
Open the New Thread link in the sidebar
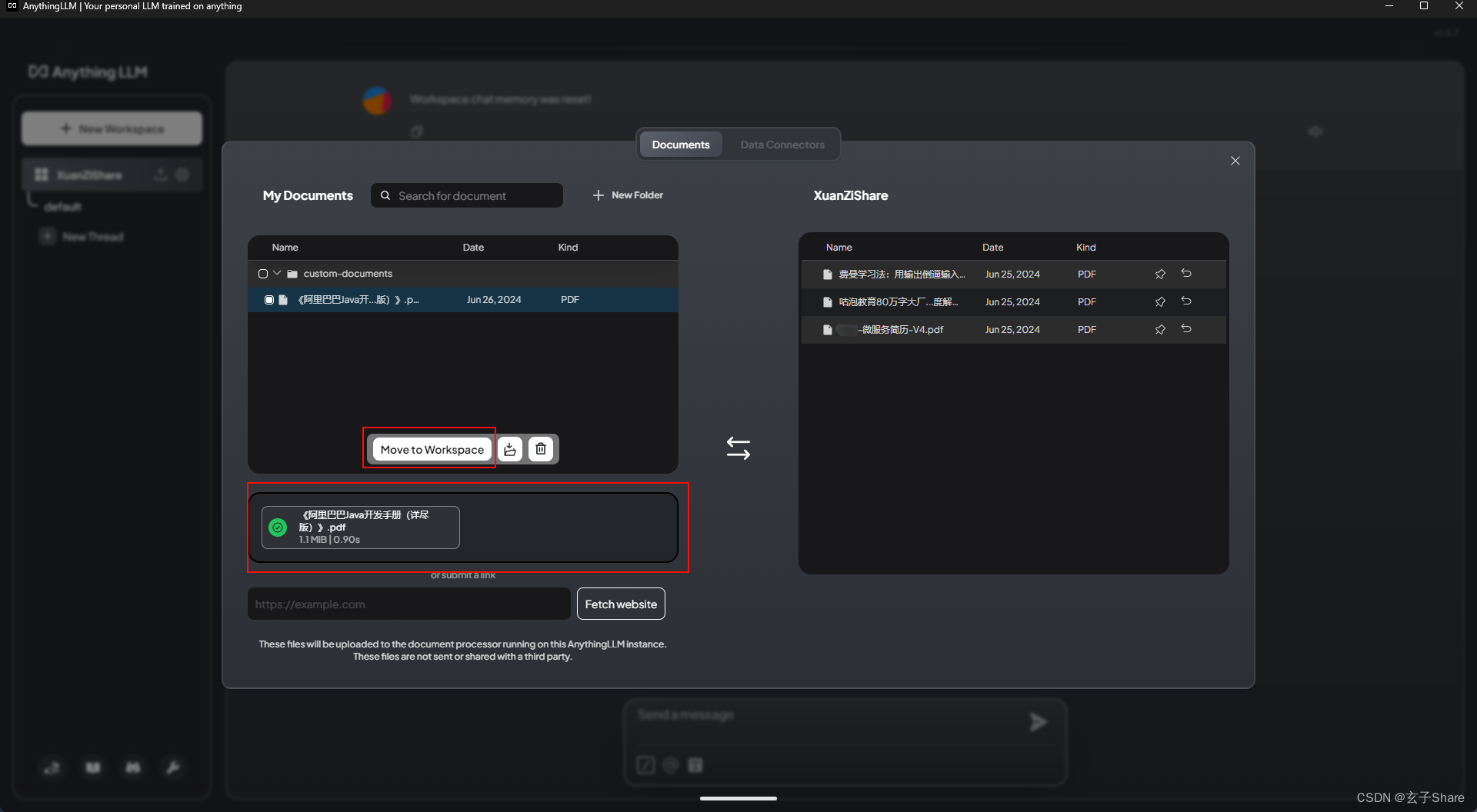93,237
